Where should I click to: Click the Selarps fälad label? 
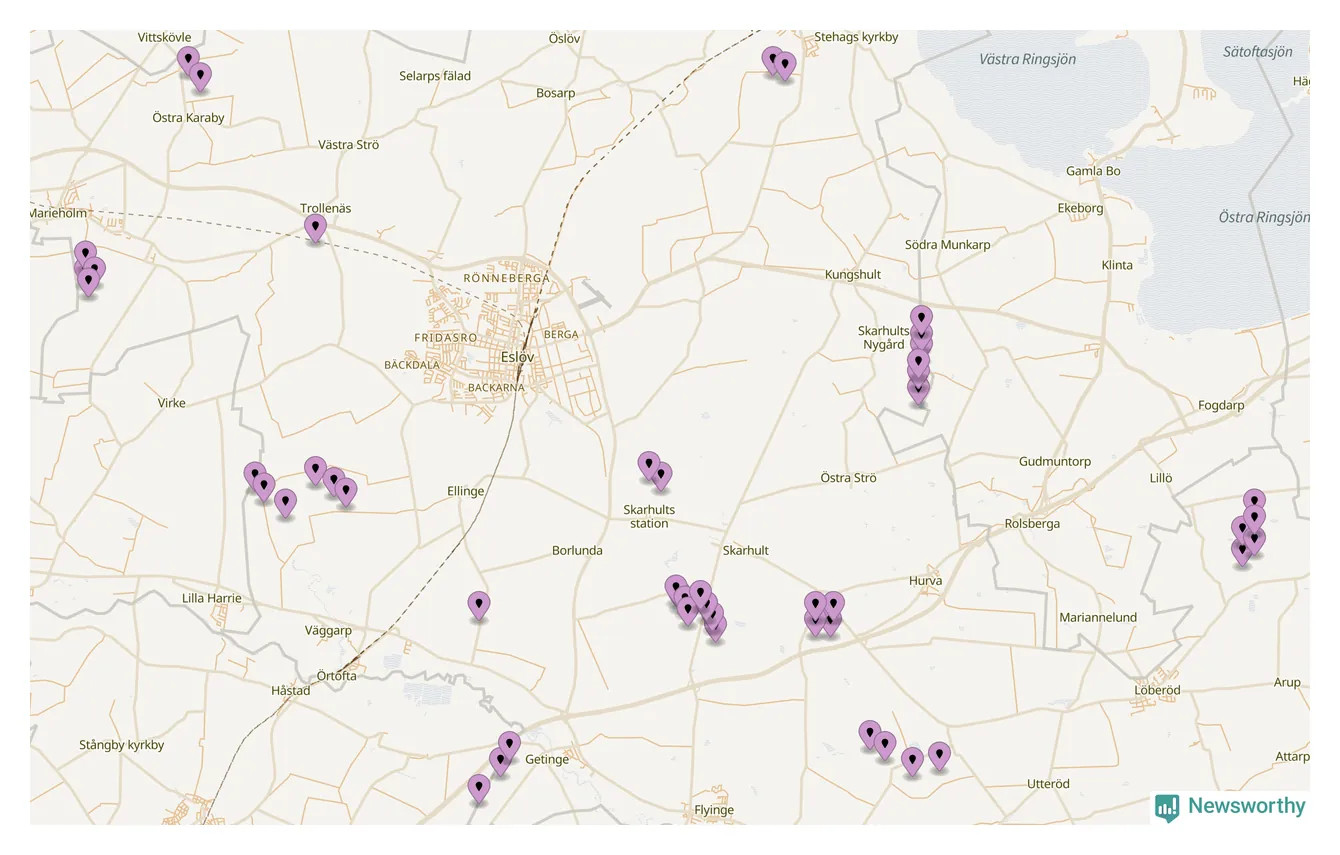tap(435, 75)
